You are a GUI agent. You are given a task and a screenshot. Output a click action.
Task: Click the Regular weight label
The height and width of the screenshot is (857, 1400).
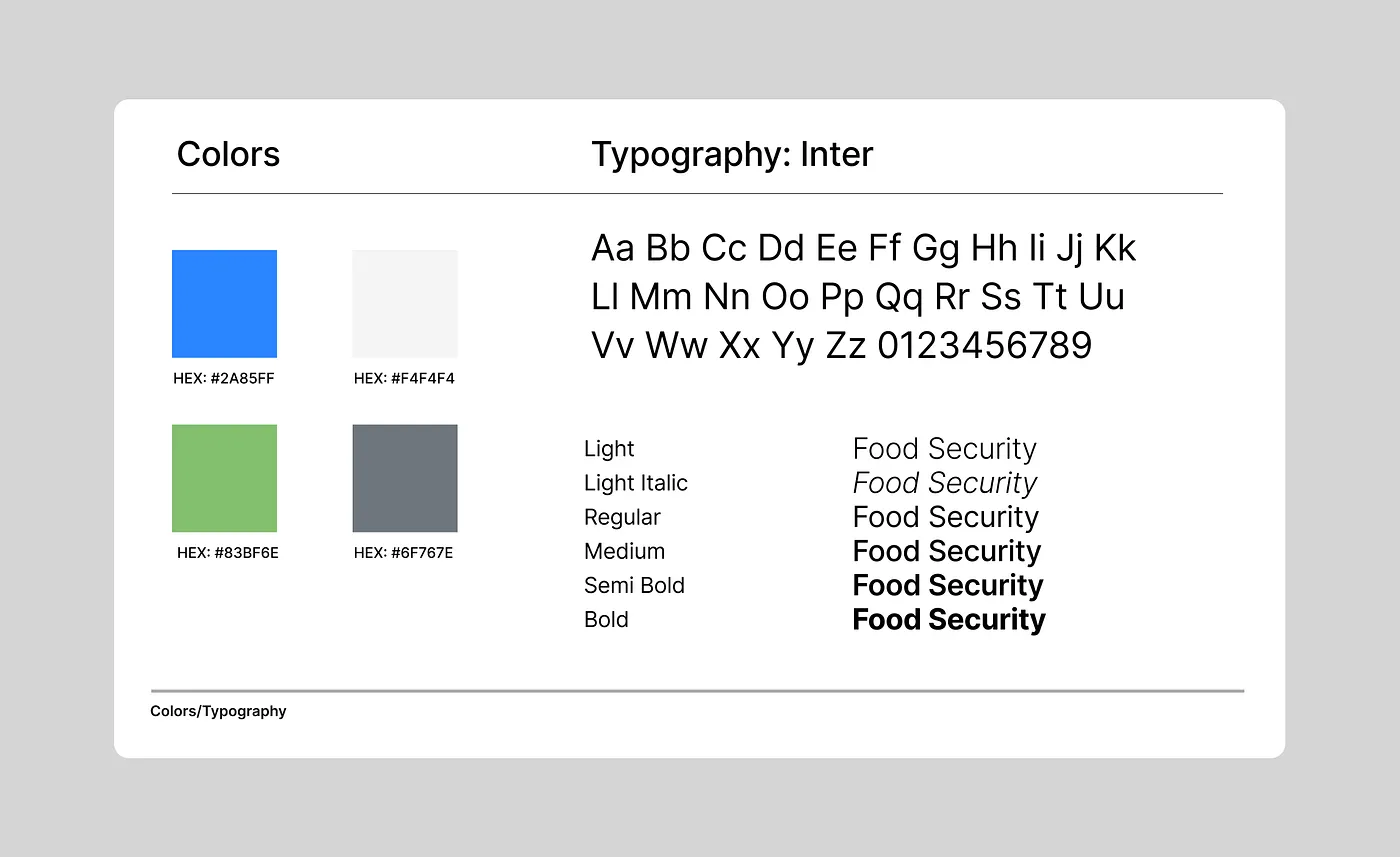pos(622,518)
